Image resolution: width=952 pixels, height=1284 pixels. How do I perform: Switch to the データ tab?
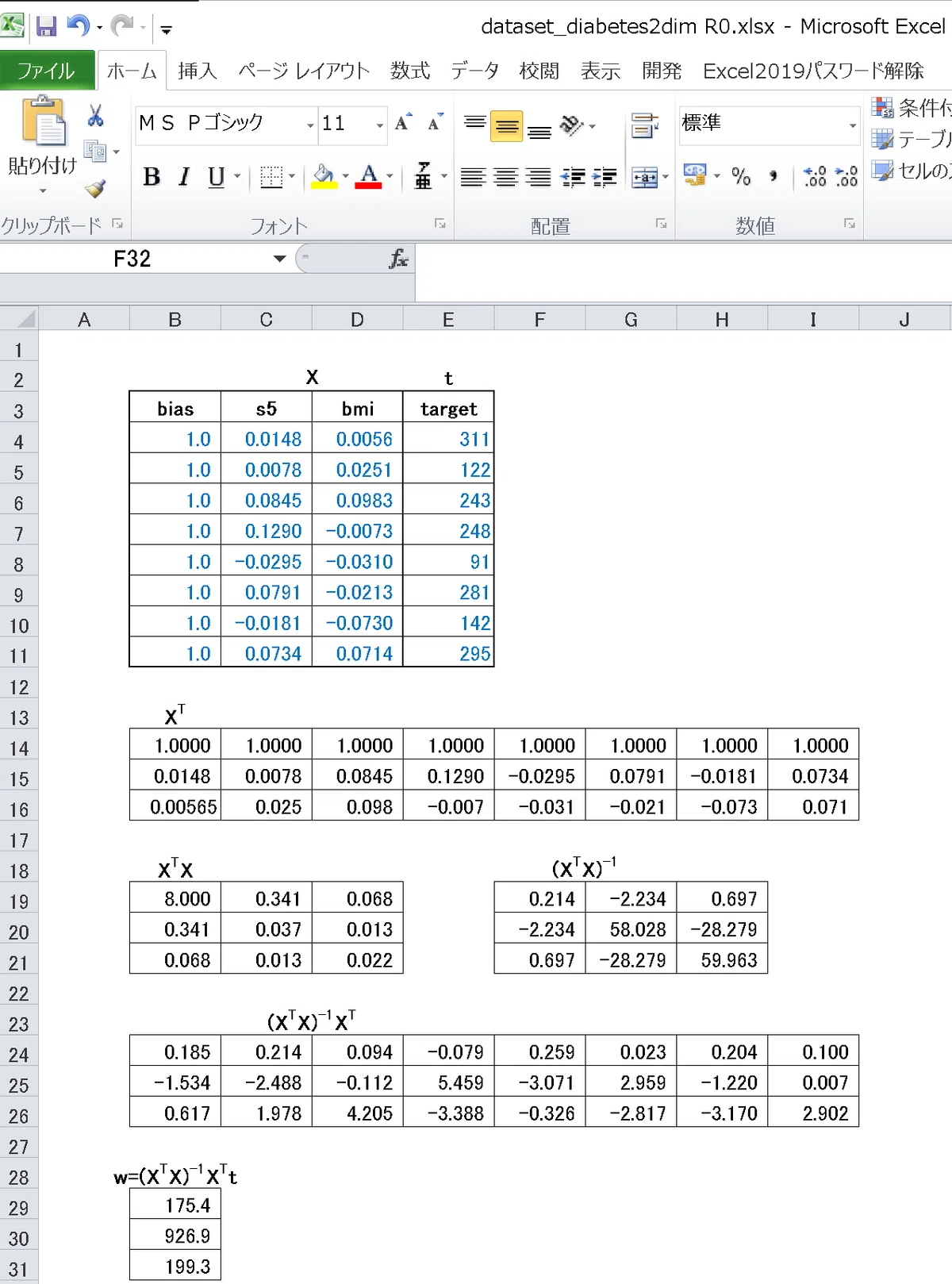[475, 71]
